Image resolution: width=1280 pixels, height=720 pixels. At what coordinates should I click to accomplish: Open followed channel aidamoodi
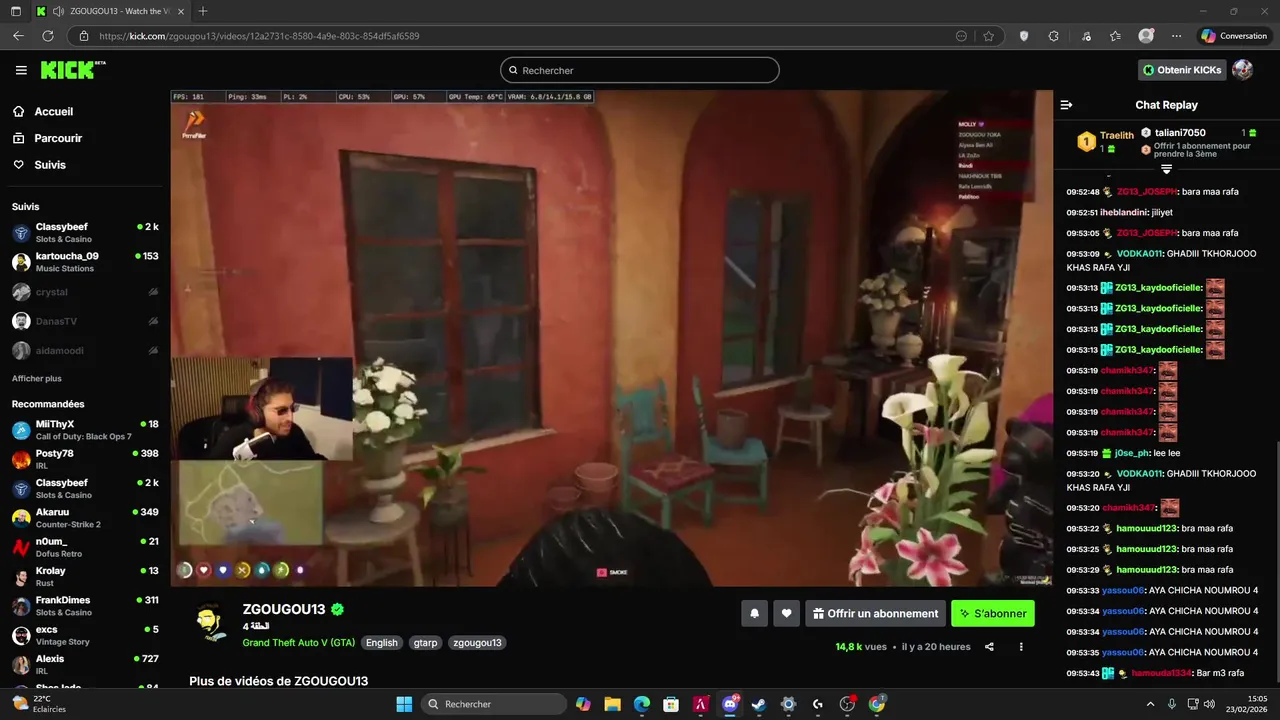(x=85, y=351)
